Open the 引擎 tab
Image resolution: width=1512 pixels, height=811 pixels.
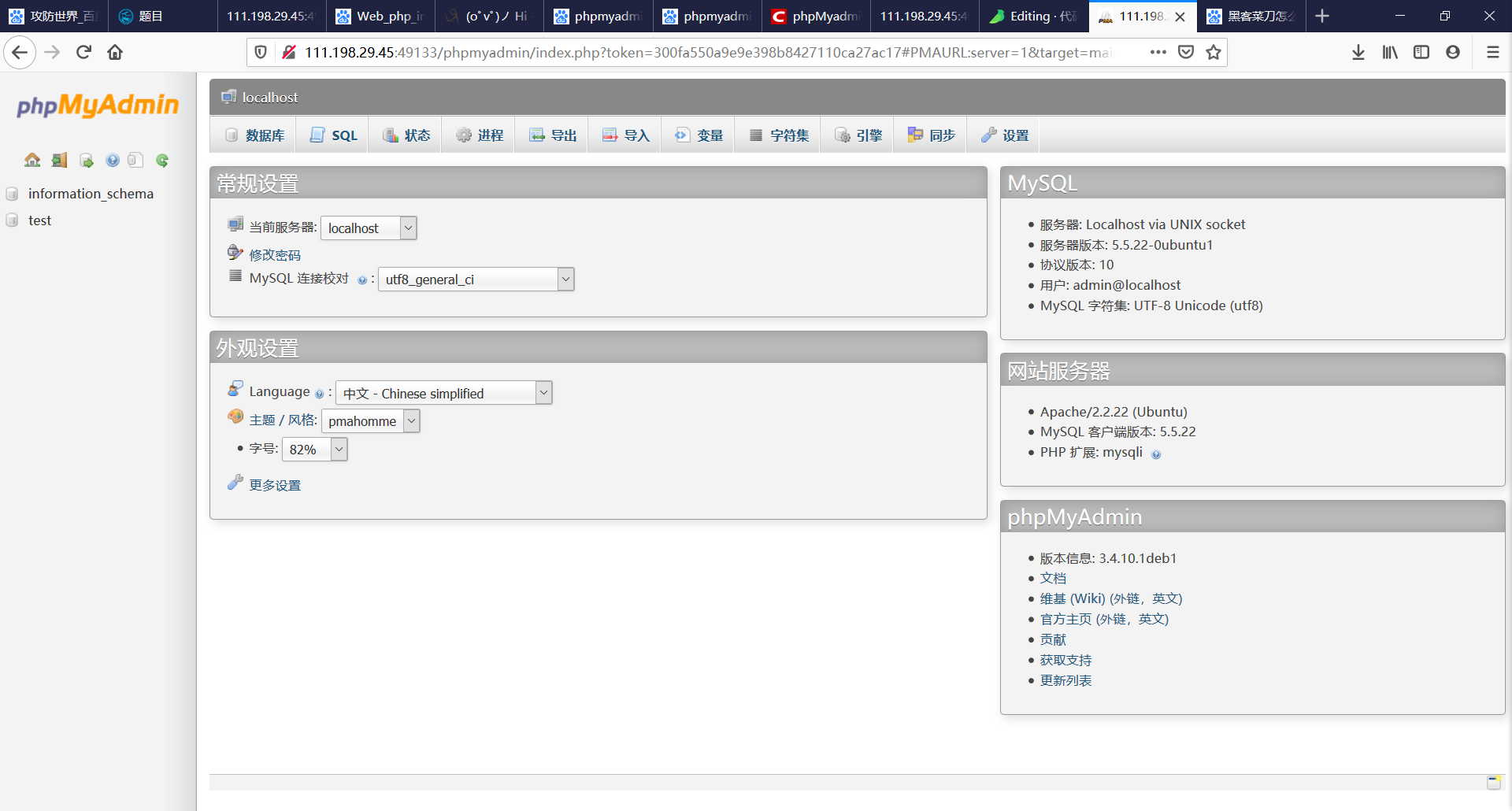coord(858,135)
